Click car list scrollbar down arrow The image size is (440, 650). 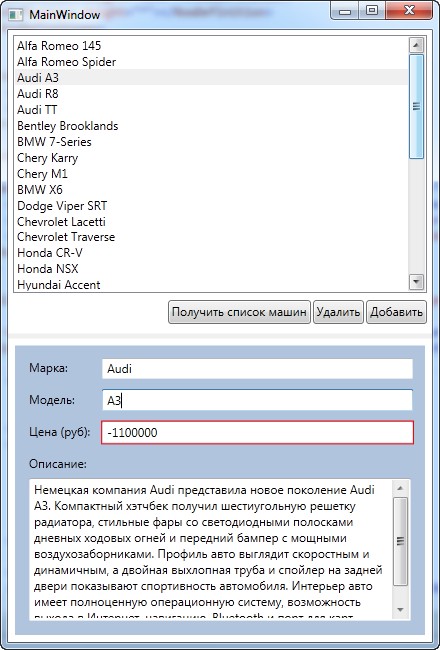click(416, 282)
